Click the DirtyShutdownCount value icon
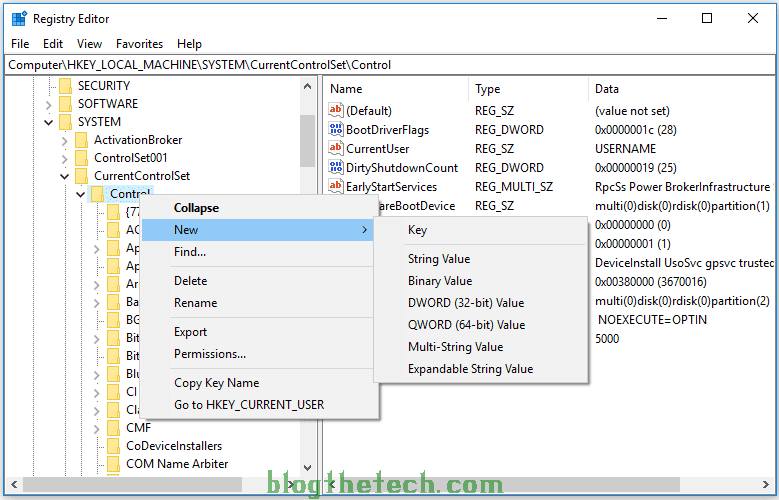Image resolution: width=779 pixels, height=500 pixels. click(x=336, y=168)
